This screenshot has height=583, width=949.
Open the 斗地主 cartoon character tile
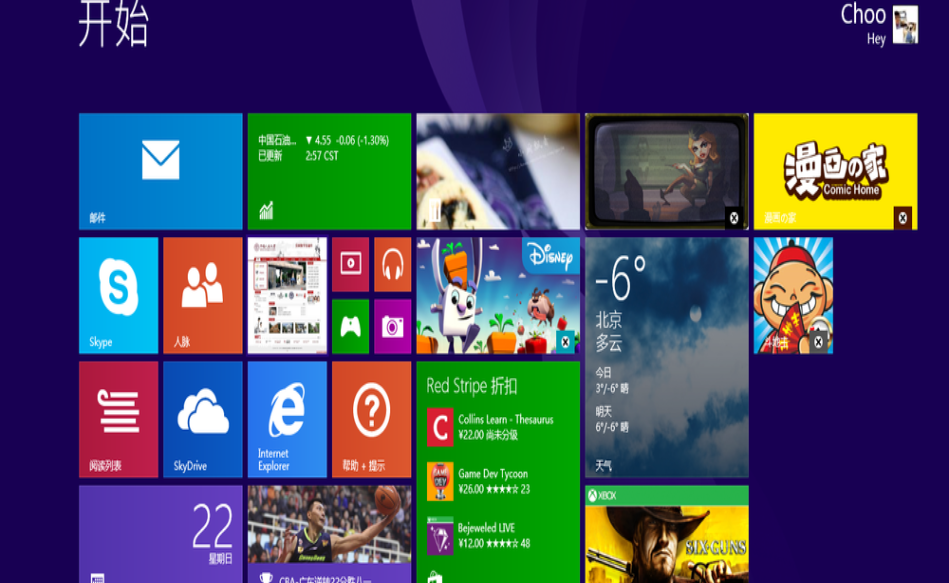[793, 295]
